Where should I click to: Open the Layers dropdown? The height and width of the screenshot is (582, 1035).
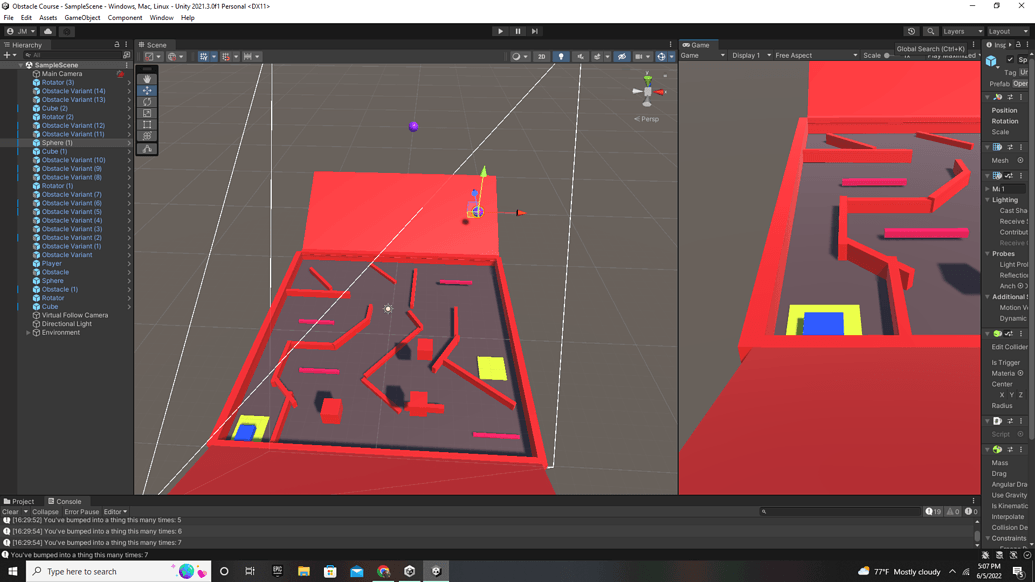pyautogui.click(x=961, y=31)
